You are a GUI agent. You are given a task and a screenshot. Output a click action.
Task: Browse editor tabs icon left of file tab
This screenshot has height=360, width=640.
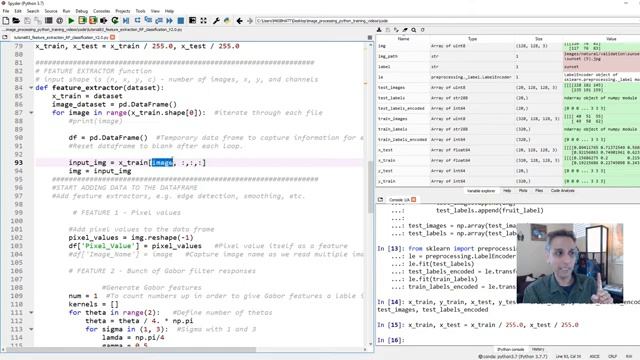point(5,37)
